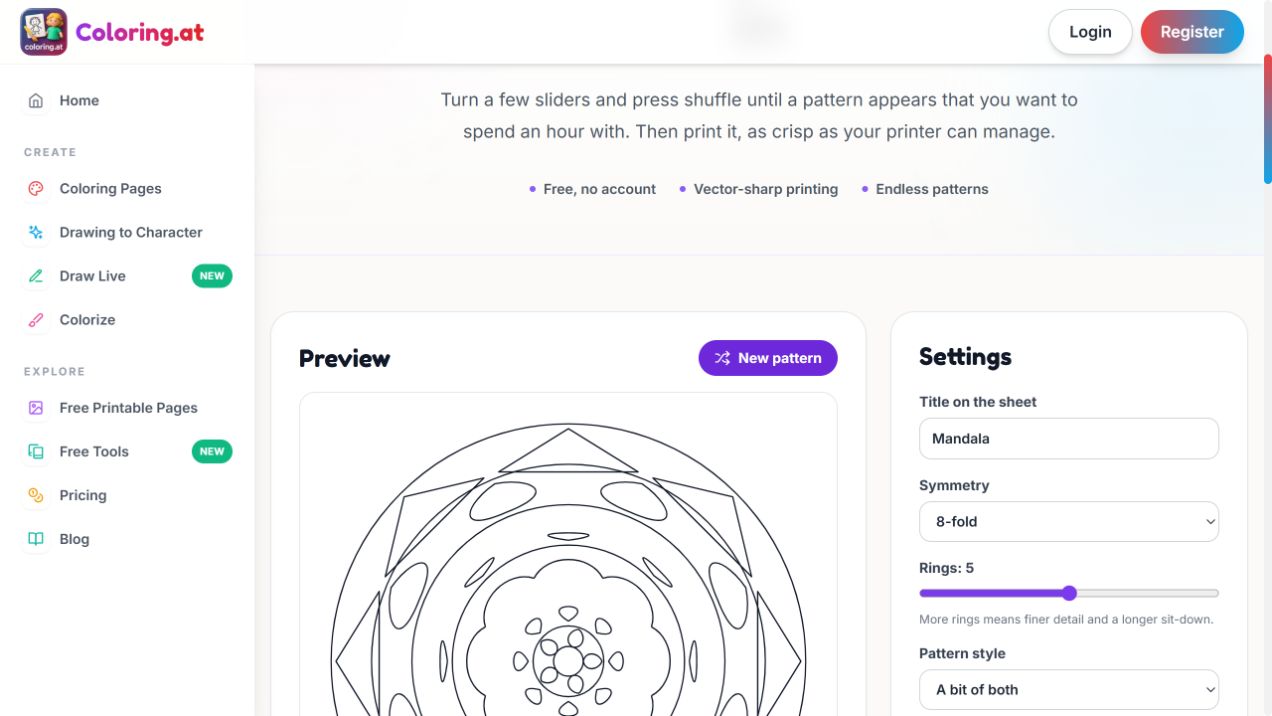Click the Free Printable Pages image icon

tap(36, 408)
